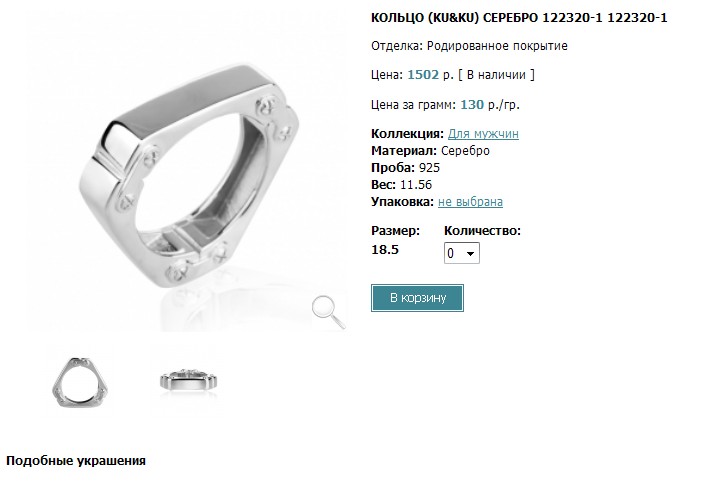709x495 pixels.
Task: Click the Подобные украшения heading
Action: (76, 461)
